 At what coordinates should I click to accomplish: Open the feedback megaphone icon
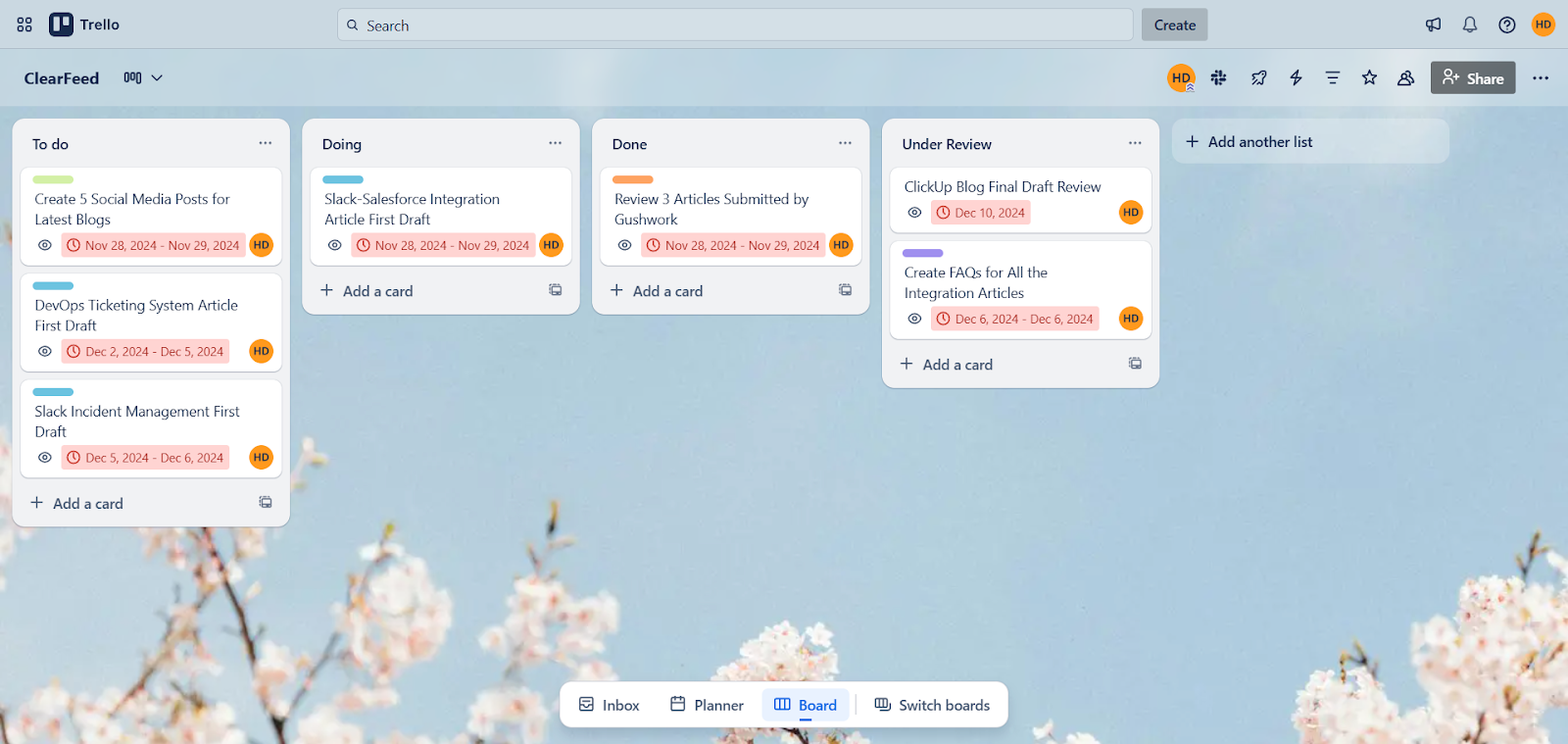point(1433,25)
